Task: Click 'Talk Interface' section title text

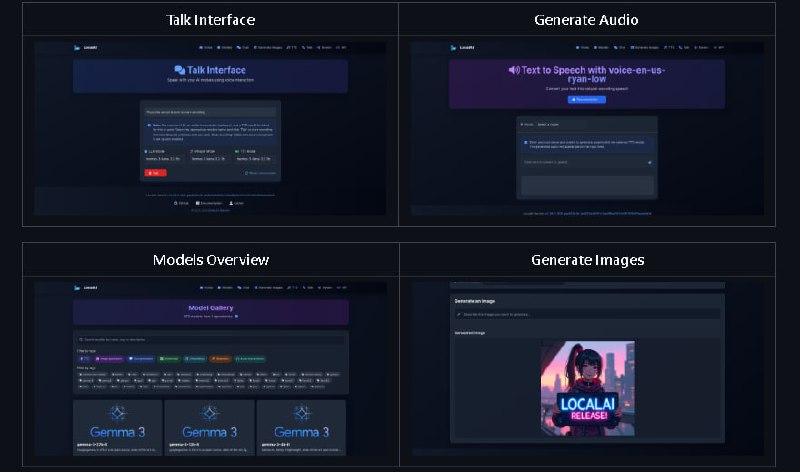Action: click(x=211, y=20)
